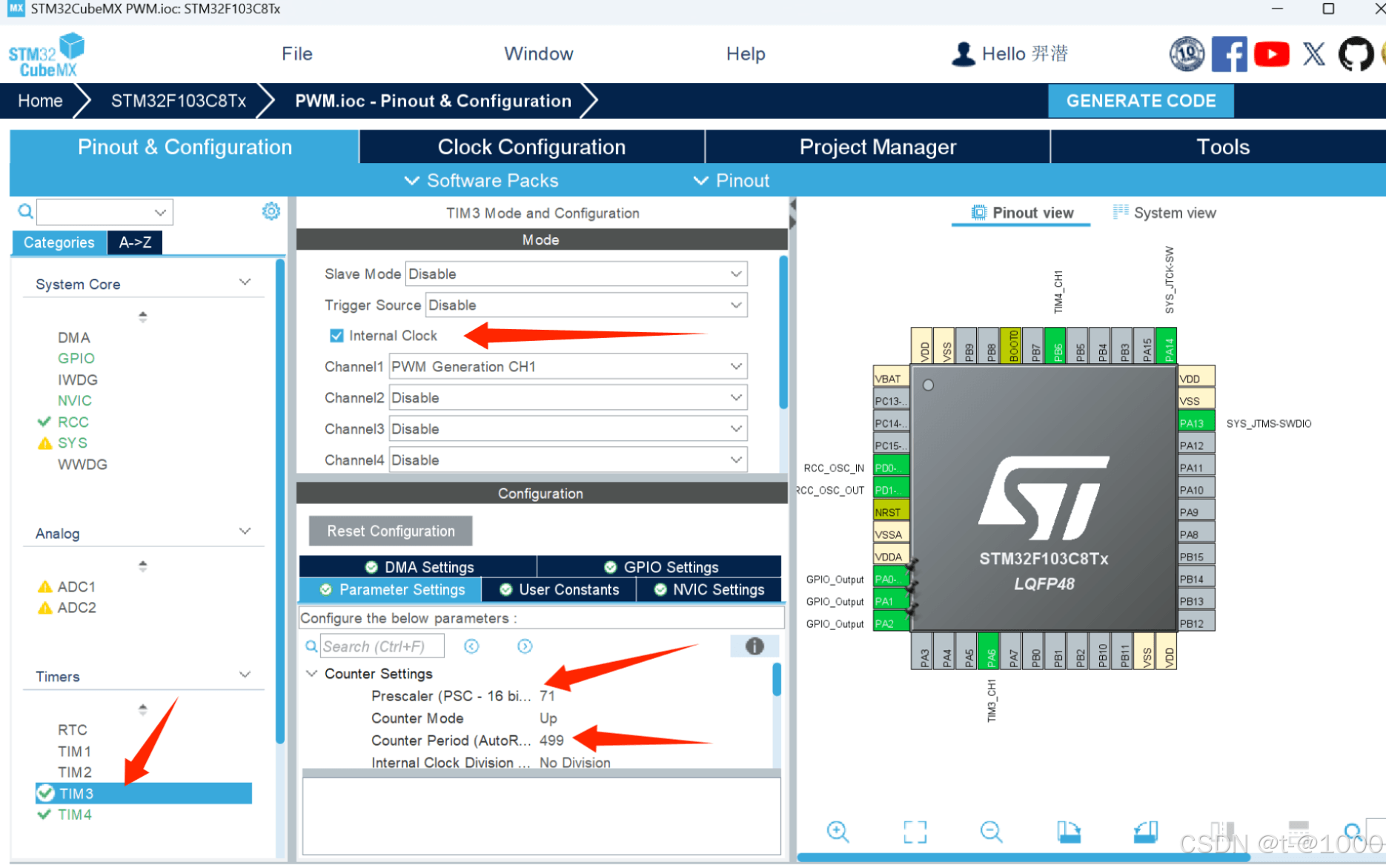Open the Help menu
This screenshot has width=1386, height=868.
(x=746, y=54)
